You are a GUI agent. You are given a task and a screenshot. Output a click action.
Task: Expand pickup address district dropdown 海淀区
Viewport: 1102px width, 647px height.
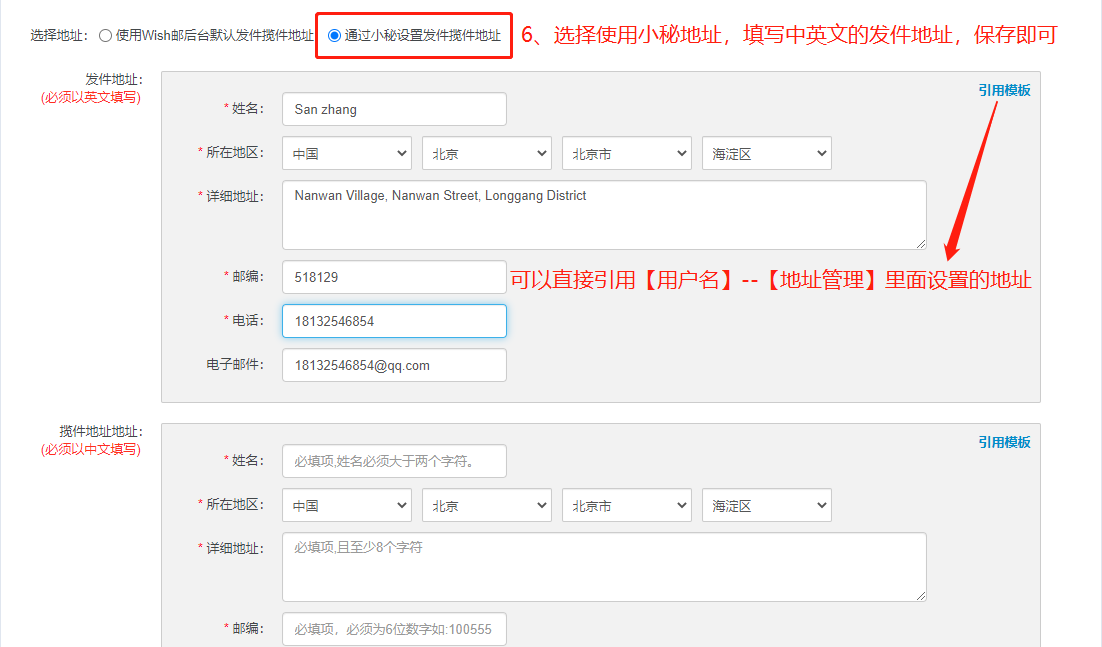click(x=766, y=505)
